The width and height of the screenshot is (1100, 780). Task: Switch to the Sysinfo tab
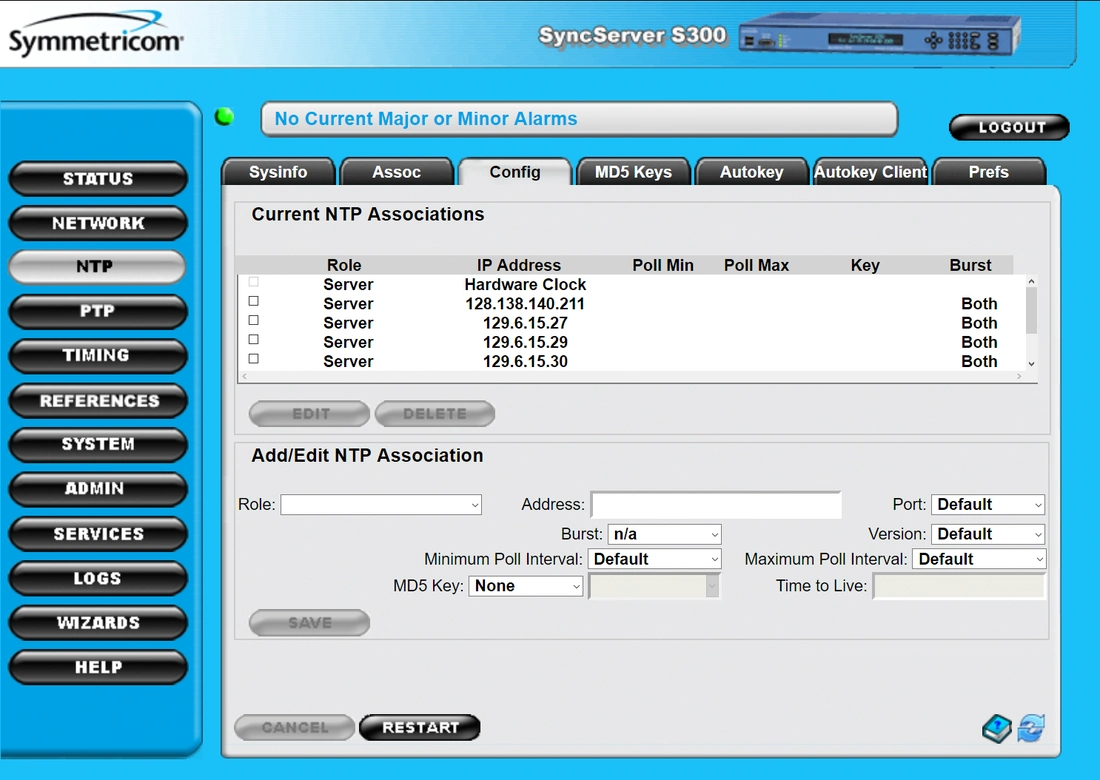pyautogui.click(x=278, y=172)
